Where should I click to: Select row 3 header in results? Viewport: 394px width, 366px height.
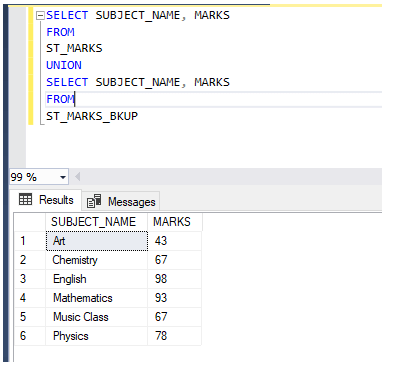coord(30,279)
